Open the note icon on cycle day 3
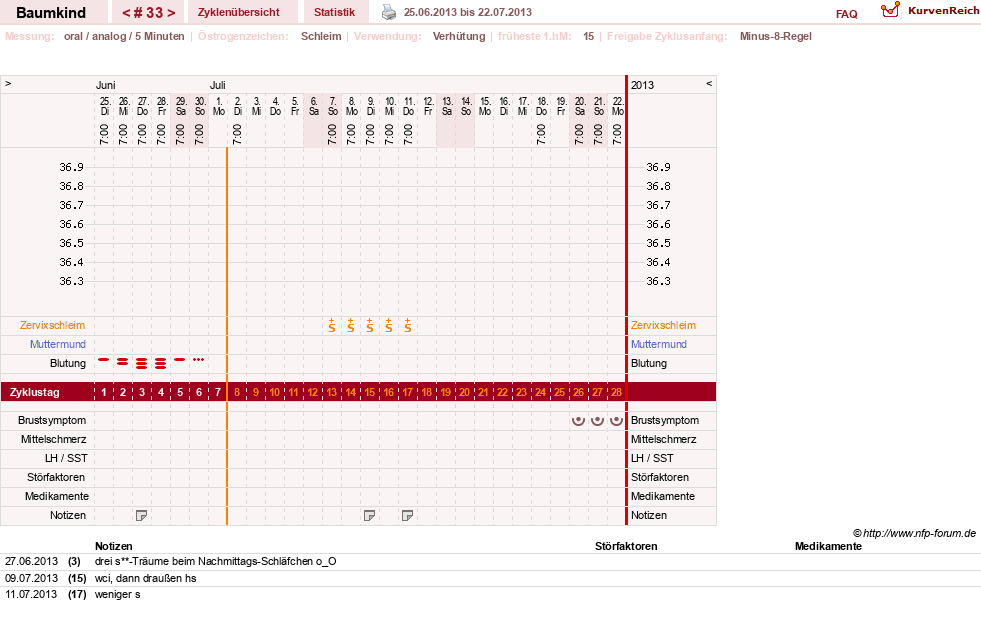This screenshot has width=981, height=625. coord(141,516)
